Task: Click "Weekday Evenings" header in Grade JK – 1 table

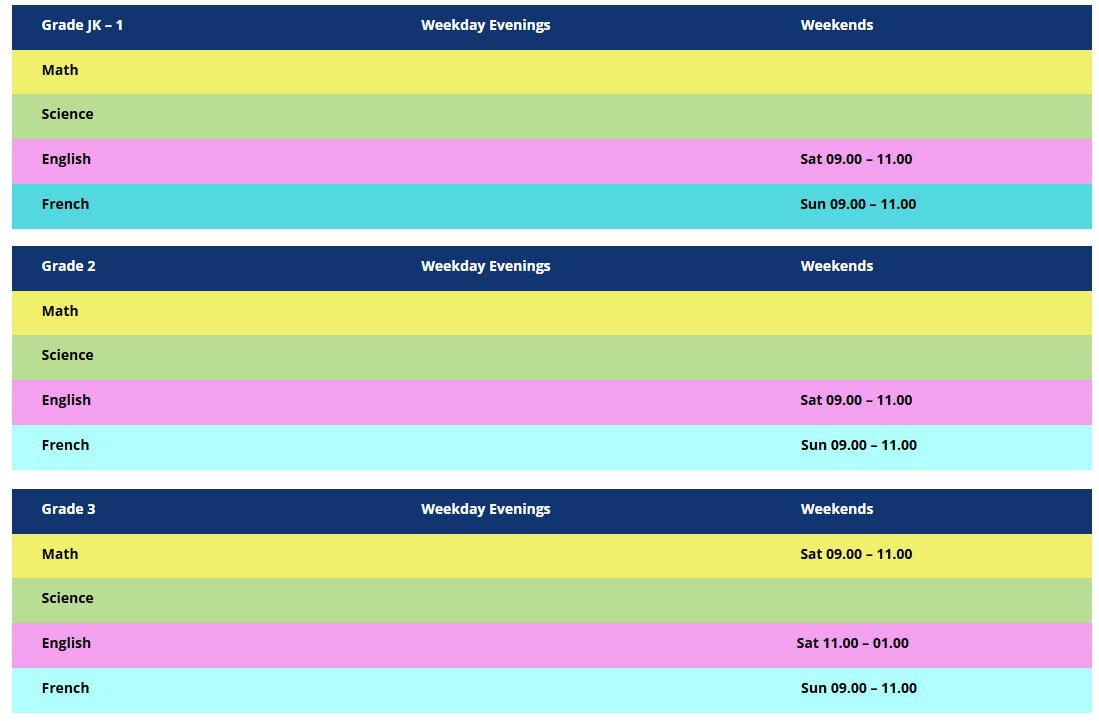Action: [485, 25]
